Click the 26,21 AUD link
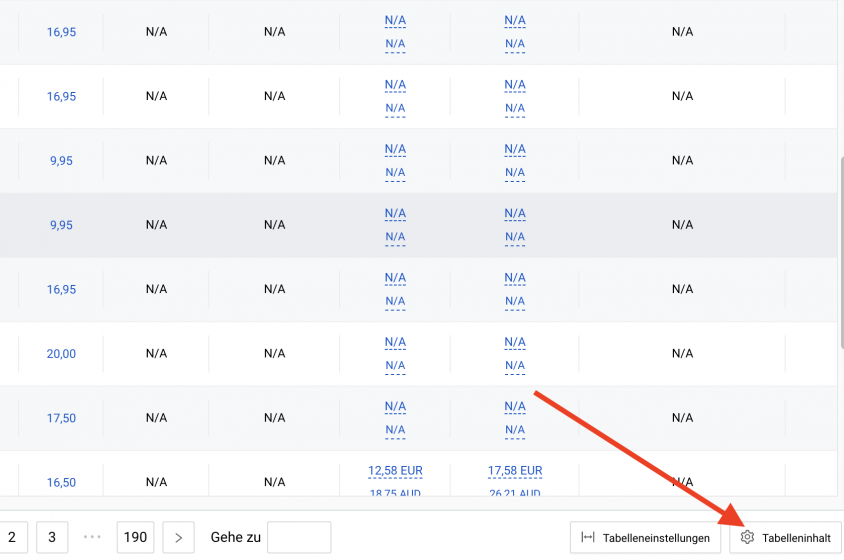The height and width of the screenshot is (560, 844). 515,492
